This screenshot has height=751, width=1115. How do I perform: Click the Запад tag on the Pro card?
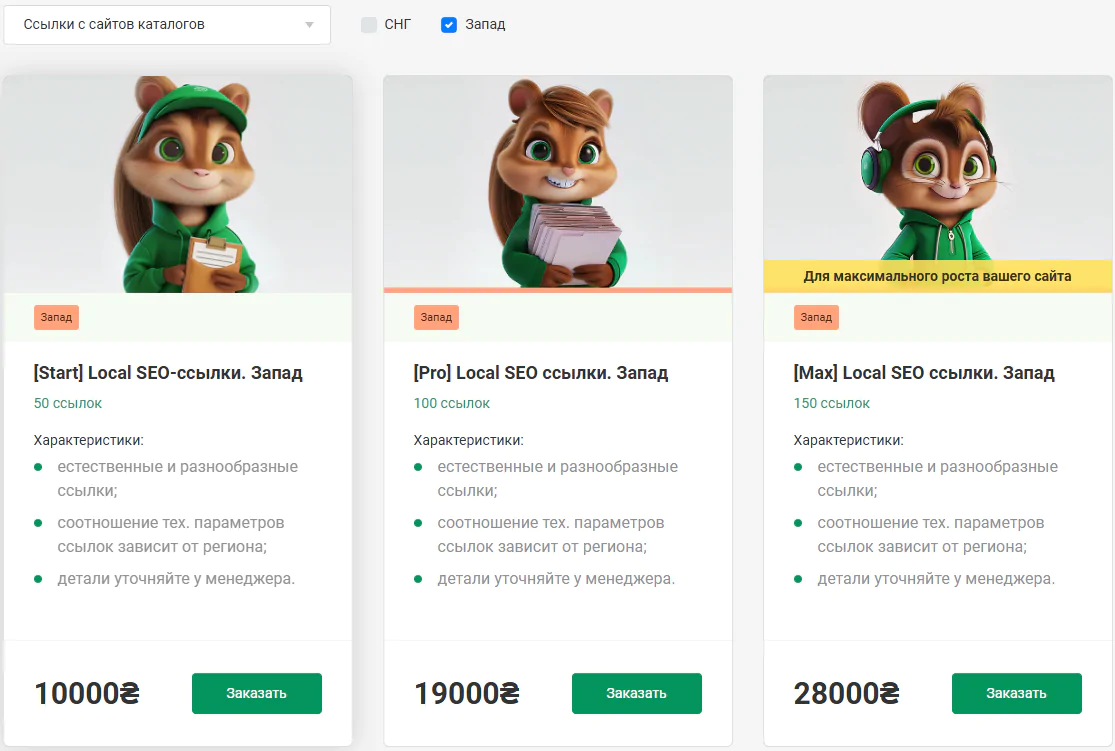[x=436, y=317]
